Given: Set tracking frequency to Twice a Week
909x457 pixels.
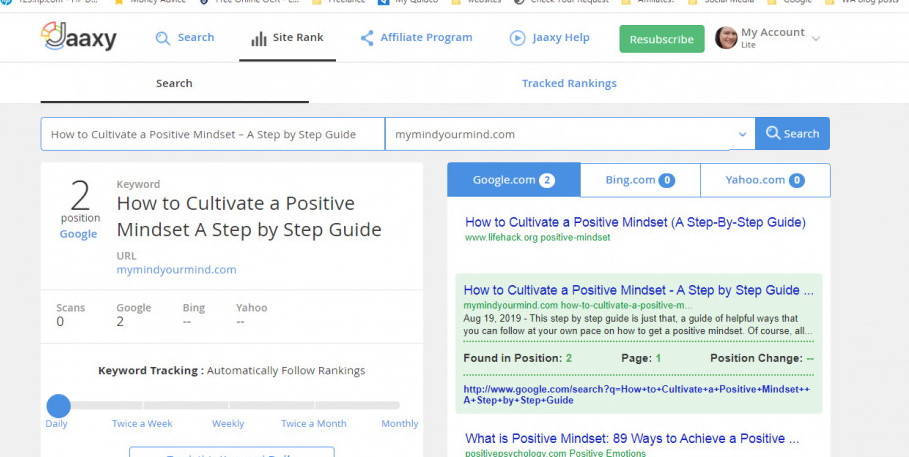Looking at the screenshot, I should 142,423.
